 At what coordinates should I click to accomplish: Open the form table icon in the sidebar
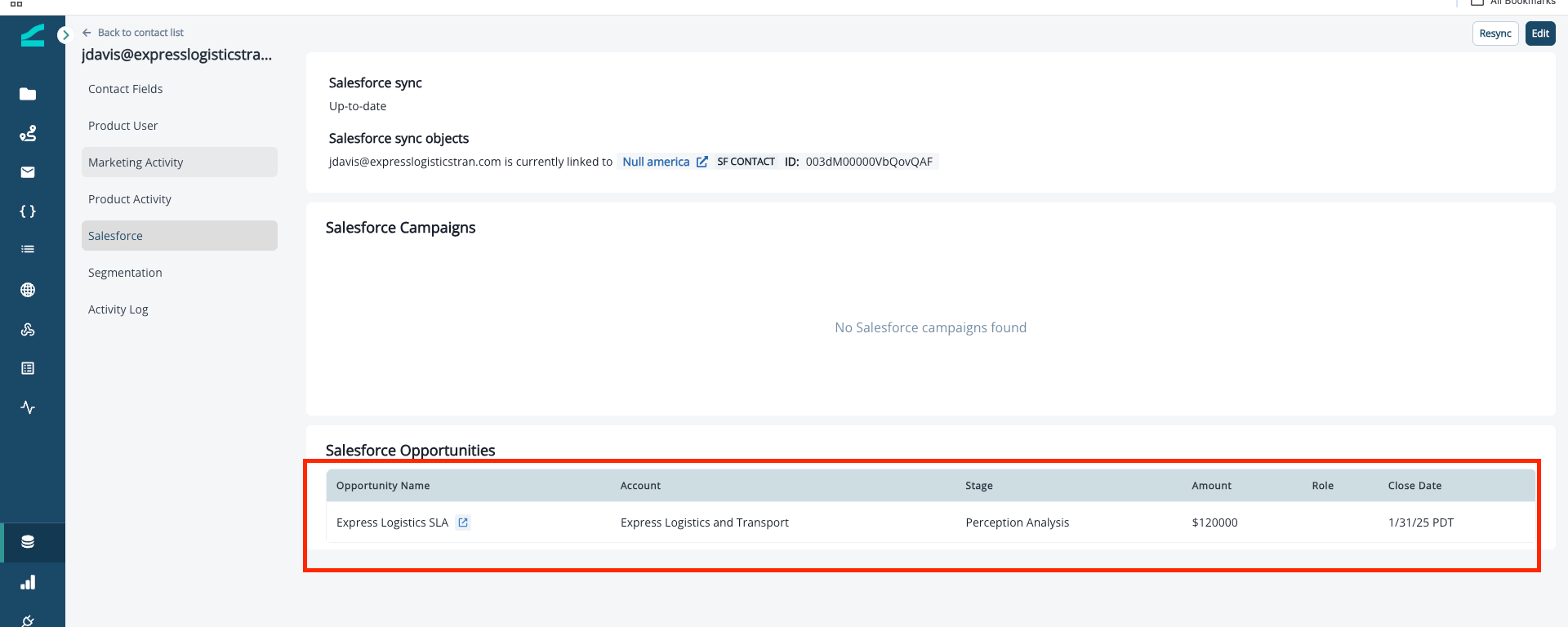click(28, 368)
